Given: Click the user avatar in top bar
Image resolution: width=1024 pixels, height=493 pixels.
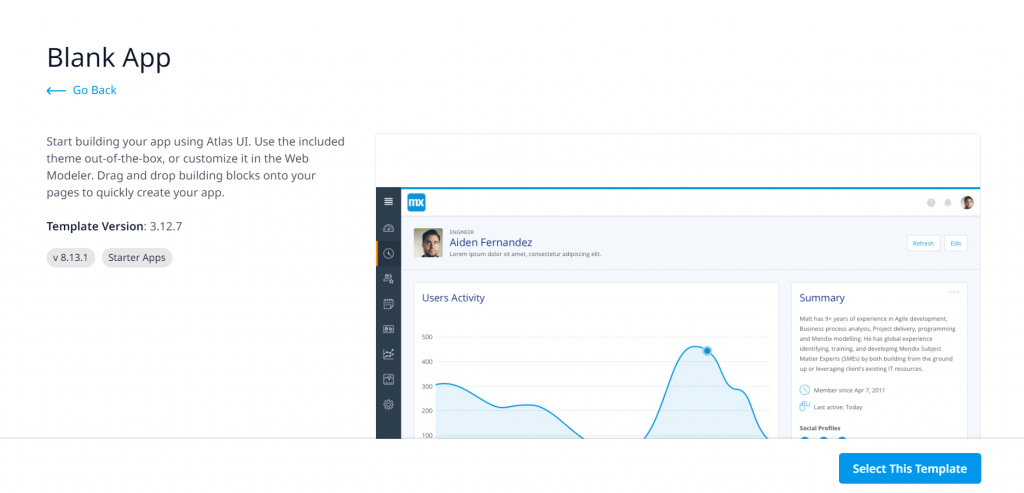Looking at the screenshot, I should (967, 202).
